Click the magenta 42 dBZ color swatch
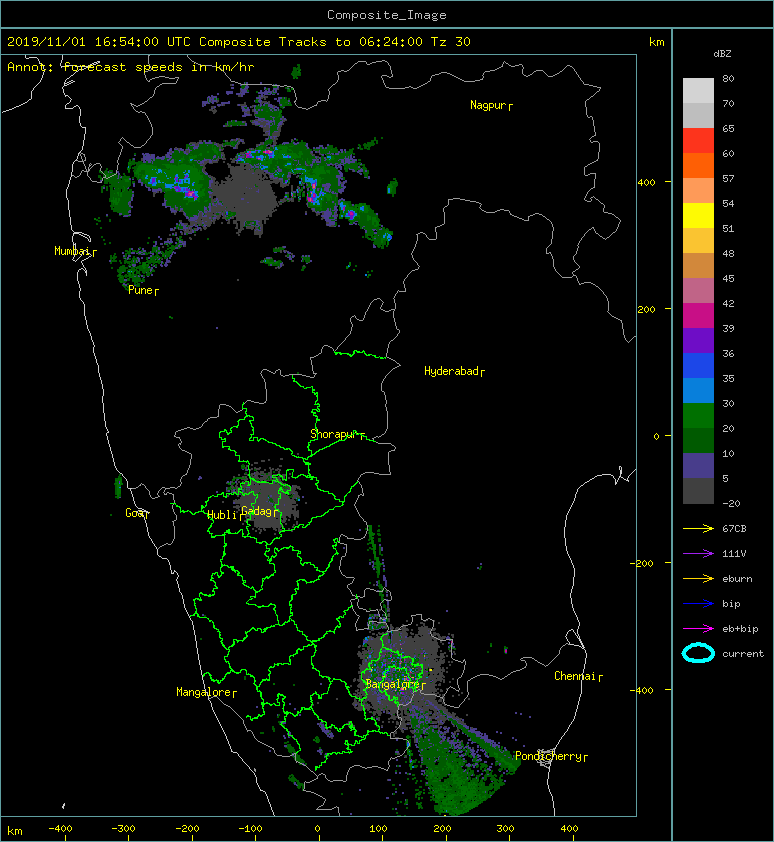774x842 pixels. pos(698,315)
